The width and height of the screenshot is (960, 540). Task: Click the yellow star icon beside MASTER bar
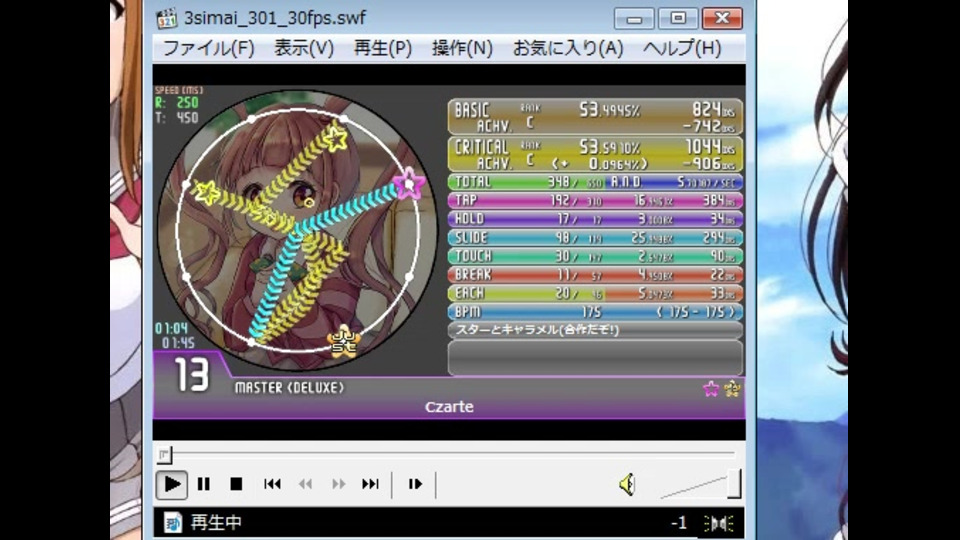tap(732, 389)
